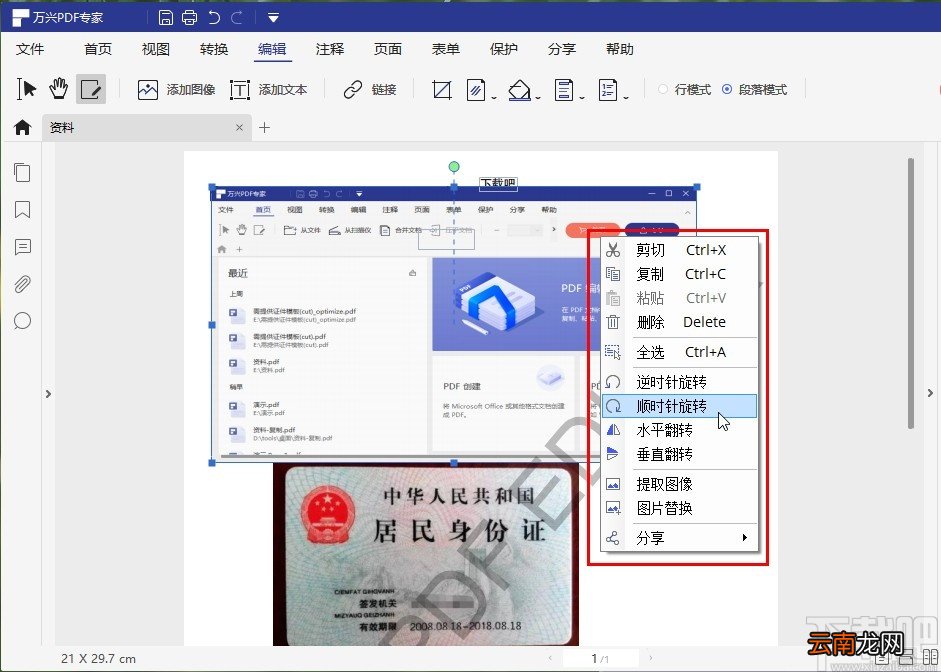The height and width of the screenshot is (672, 941).
Task: Choose 图片替换 from context menu
Action: 679,508
